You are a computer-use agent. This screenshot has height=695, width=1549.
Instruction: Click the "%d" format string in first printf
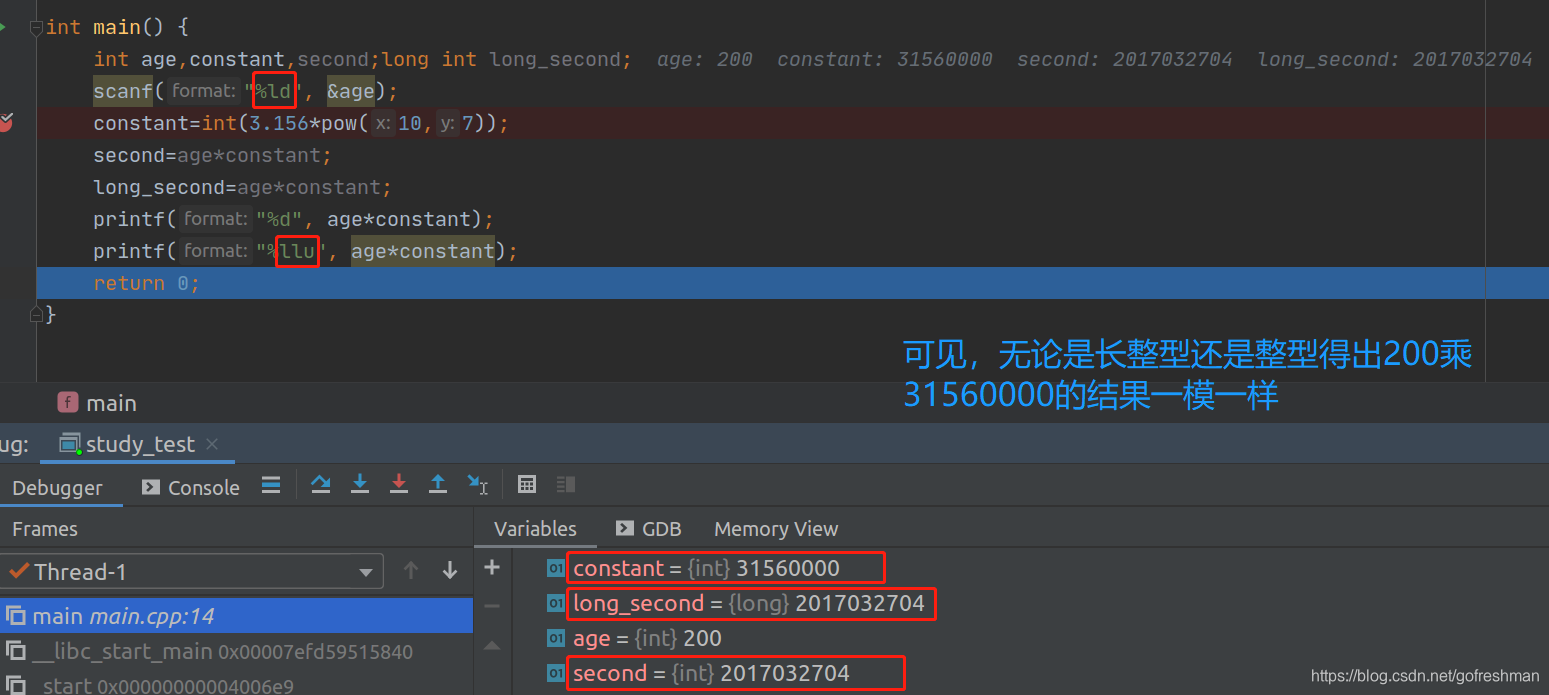[280, 219]
